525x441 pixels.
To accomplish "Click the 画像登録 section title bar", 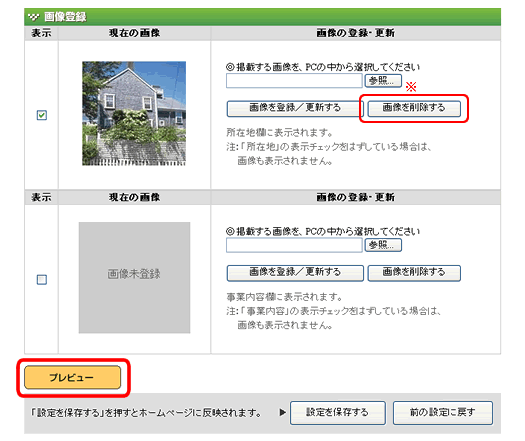I will (262, 17).
